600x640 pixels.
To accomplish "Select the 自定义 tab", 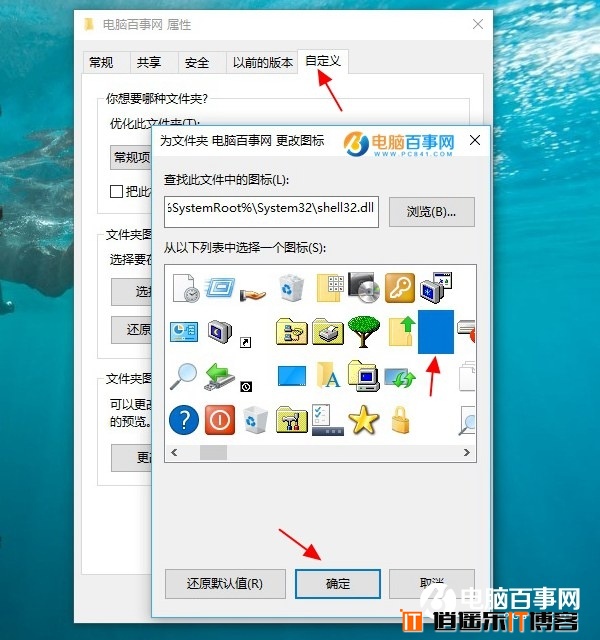I will point(322,61).
